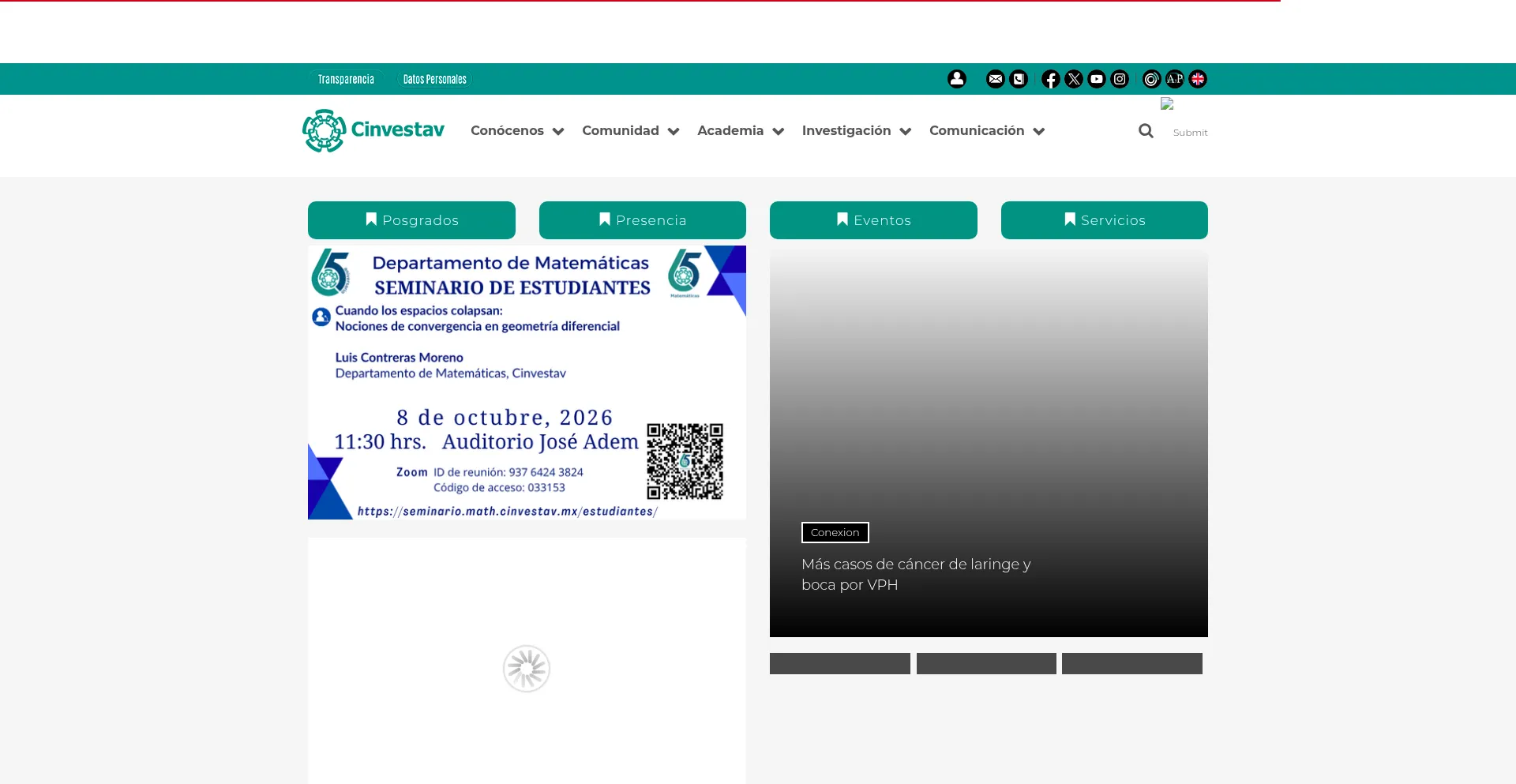The height and width of the screenshot is (784, 1516).
Task: Click the seminario.math.cinvestav.mx URL text
Action: coord(508,512)
